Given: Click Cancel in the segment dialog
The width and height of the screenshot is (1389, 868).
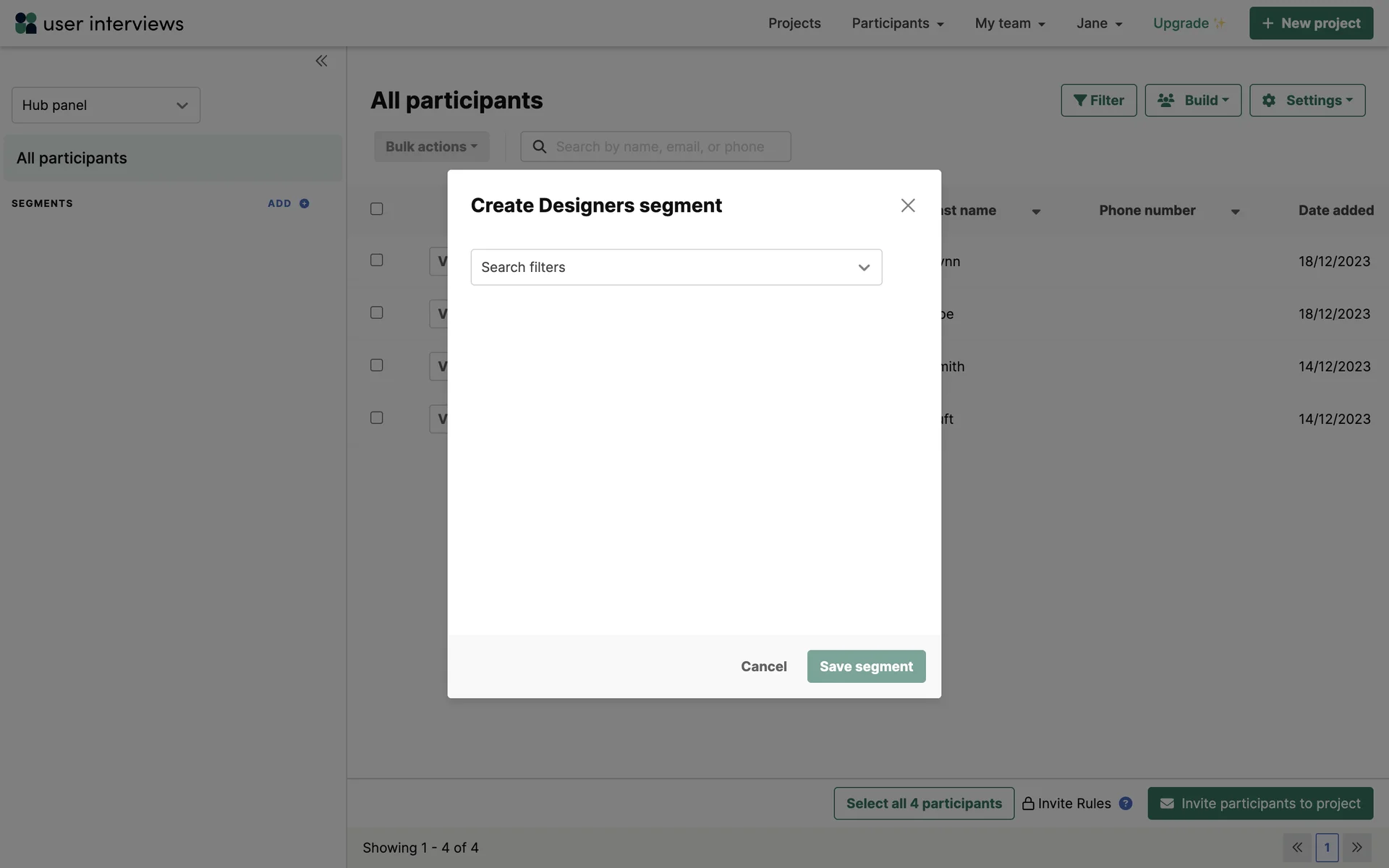Looking at the screenshot, I should point(763,666).
